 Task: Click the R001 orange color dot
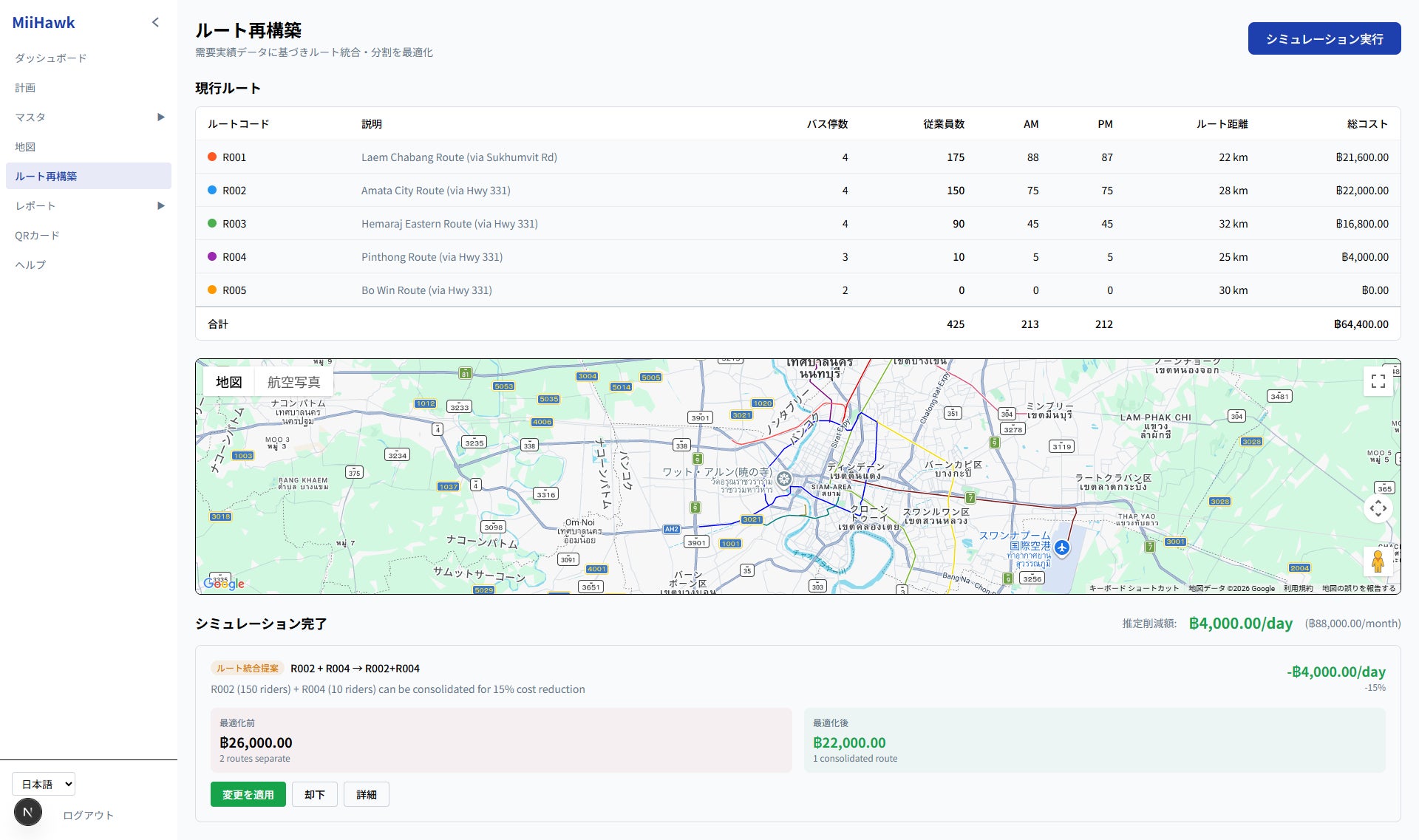coord(212,157)
